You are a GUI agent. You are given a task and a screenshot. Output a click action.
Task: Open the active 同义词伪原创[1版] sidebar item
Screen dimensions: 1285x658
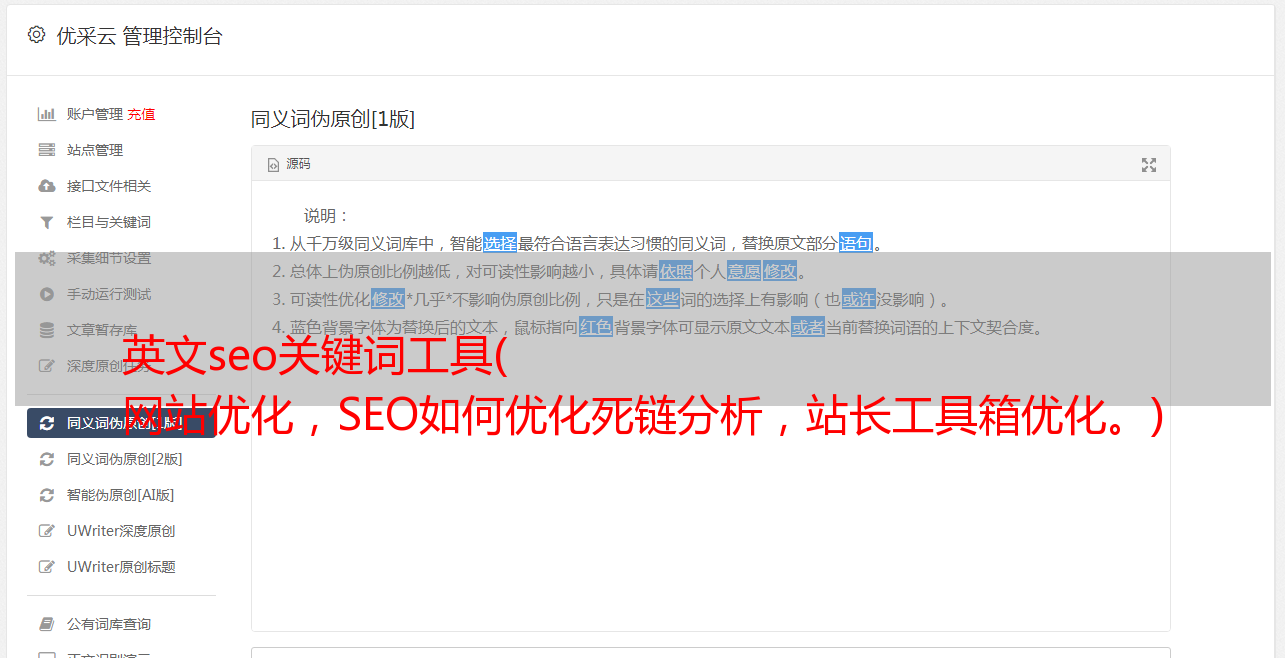tap(121, 423)
